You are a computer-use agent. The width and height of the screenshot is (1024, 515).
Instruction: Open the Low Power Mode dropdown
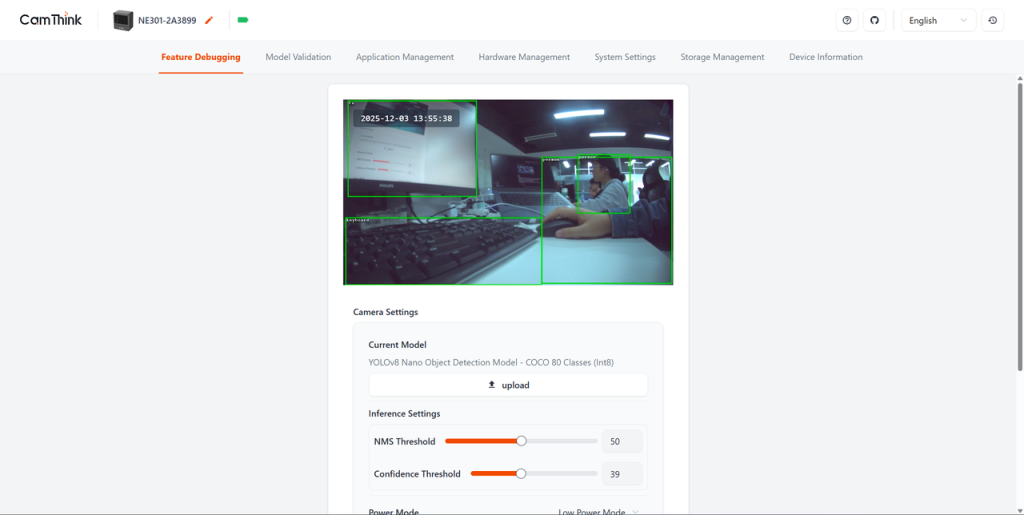[x=598, y=511]
